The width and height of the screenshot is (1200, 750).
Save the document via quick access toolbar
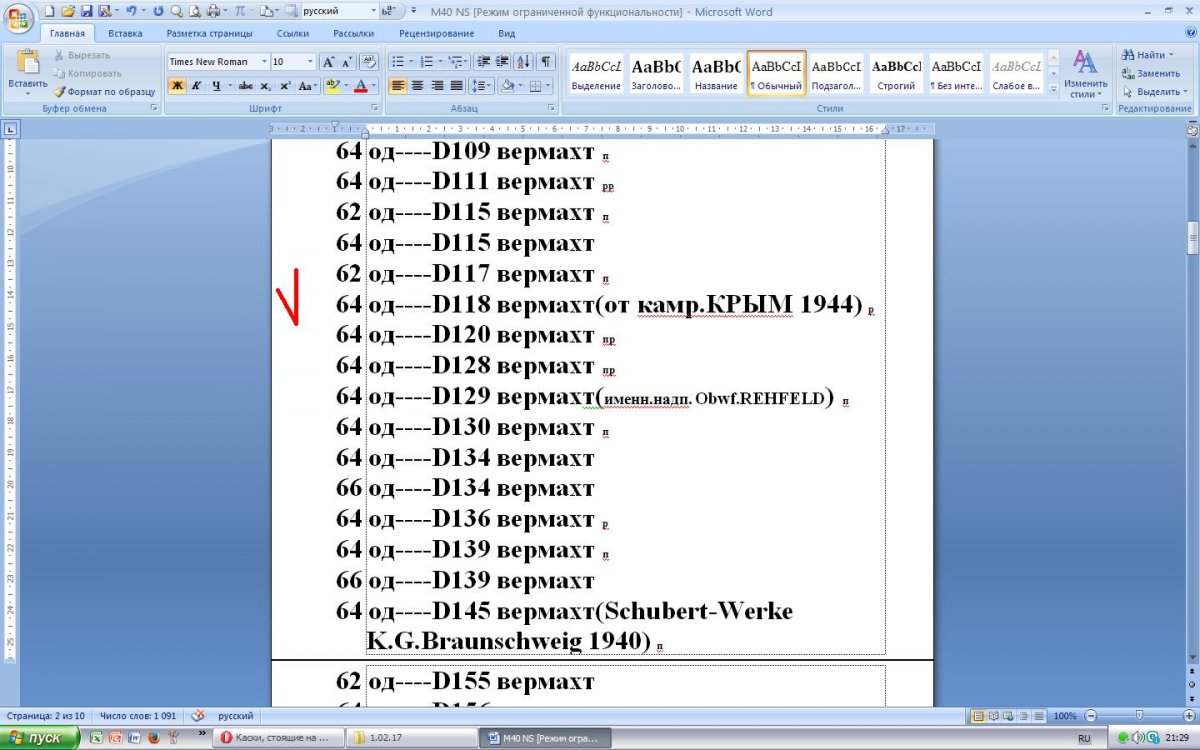[x=85, y=11]
